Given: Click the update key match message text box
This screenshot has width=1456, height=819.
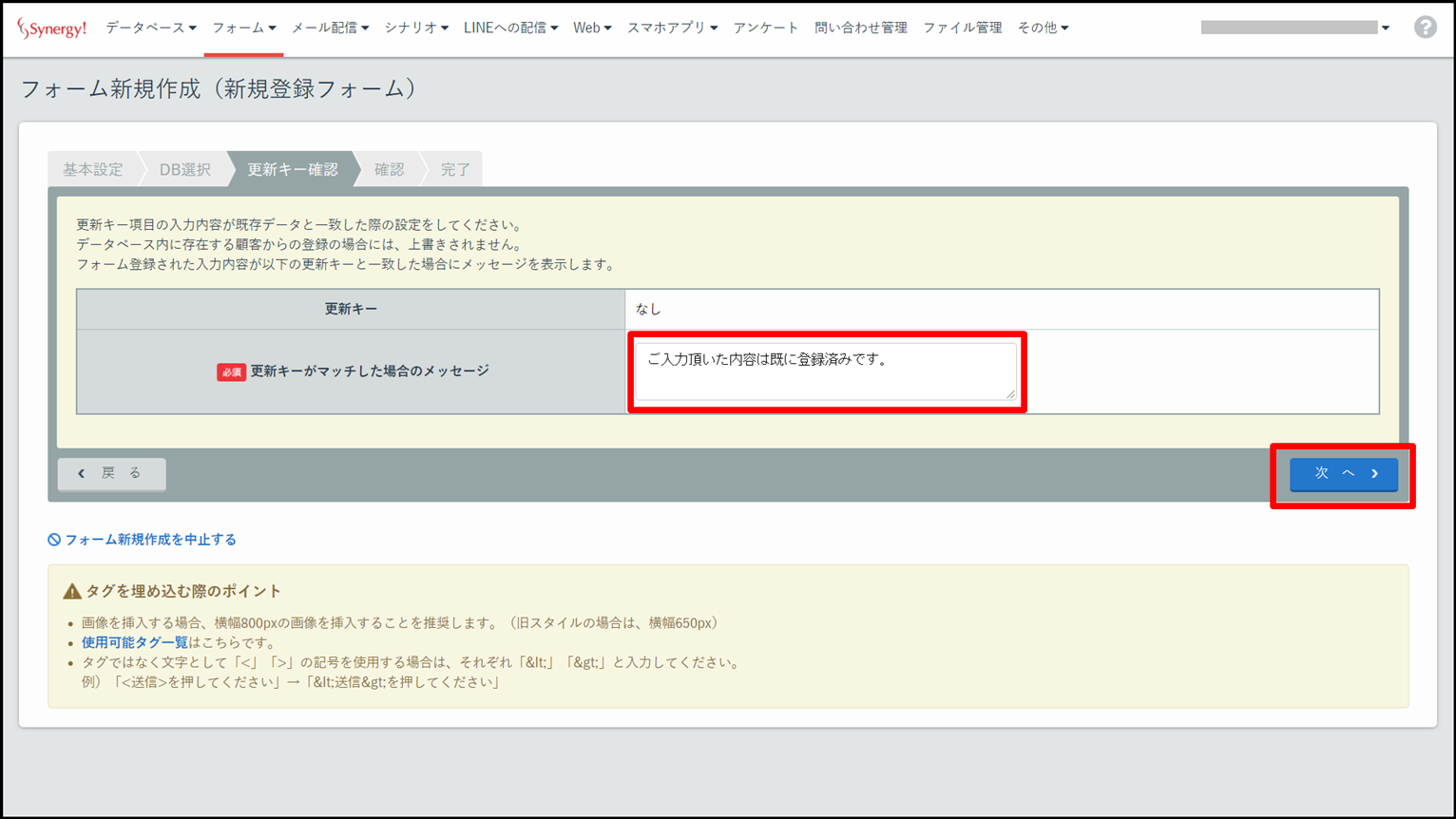Looking at the screenshot, I should (825, 371).
